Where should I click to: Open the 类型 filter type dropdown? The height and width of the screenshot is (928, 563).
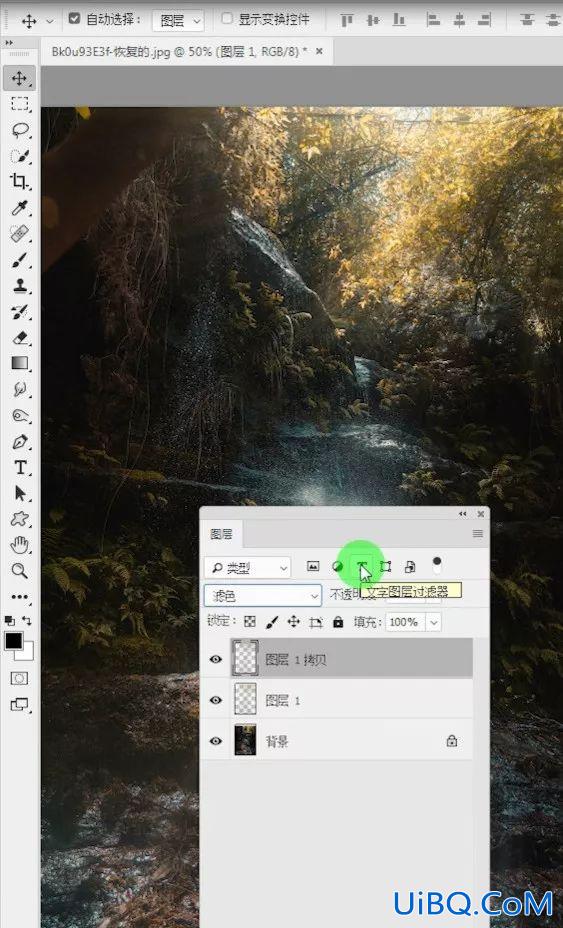coord(247,568)
